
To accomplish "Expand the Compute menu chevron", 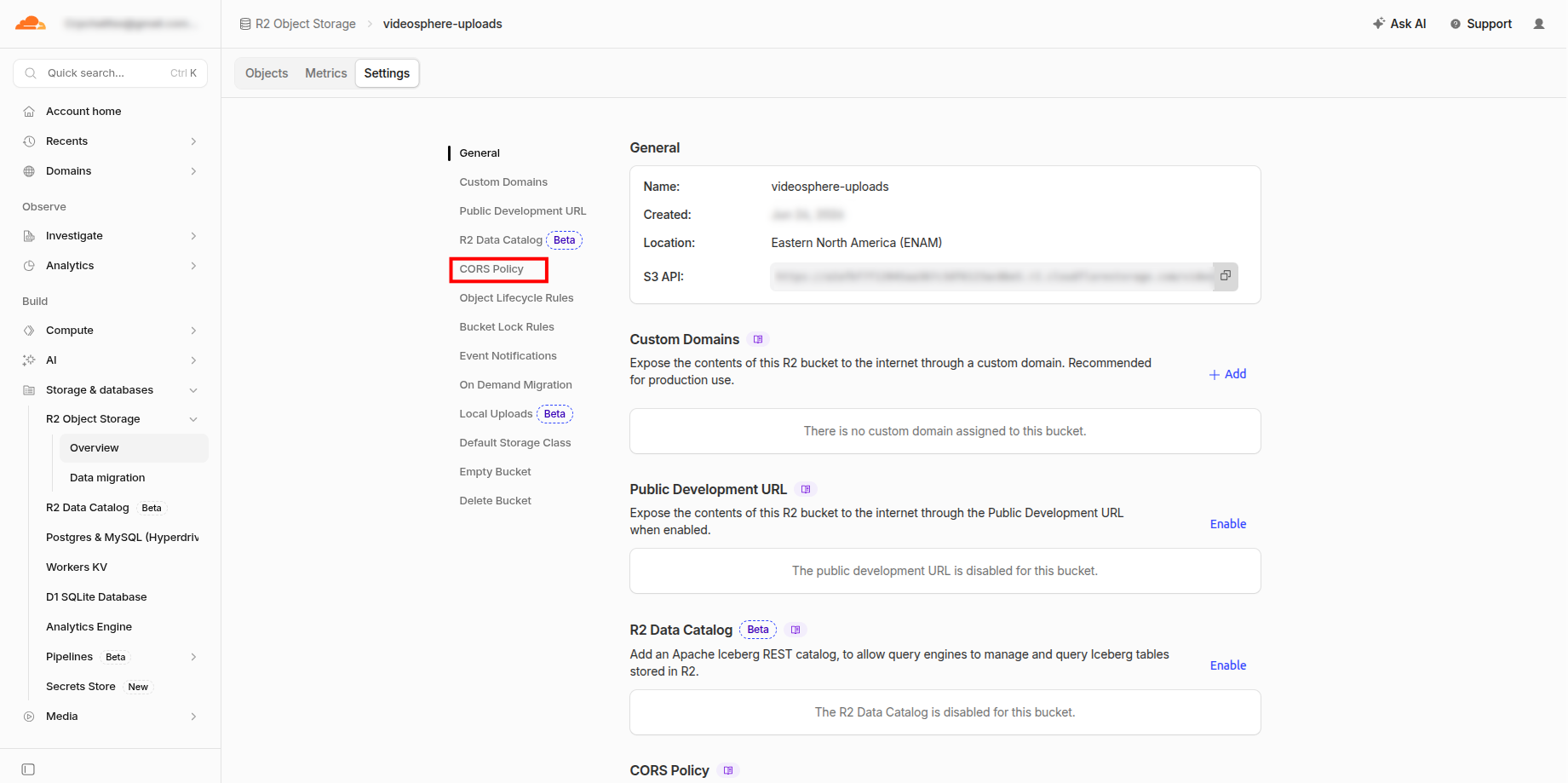I will [x=193, y=331].
